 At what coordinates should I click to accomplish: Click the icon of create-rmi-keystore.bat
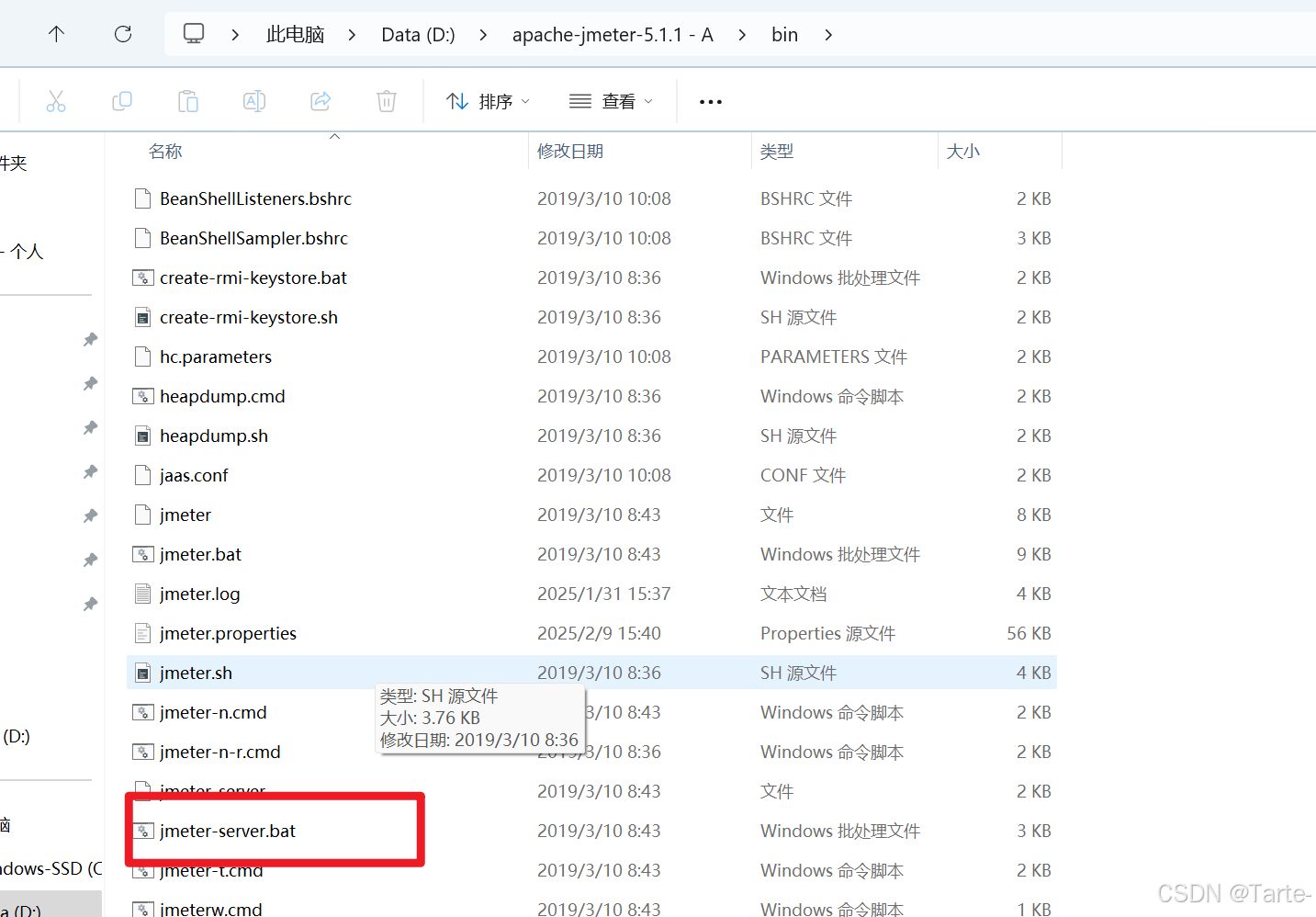pyautogui.click(x=142, y=277)
